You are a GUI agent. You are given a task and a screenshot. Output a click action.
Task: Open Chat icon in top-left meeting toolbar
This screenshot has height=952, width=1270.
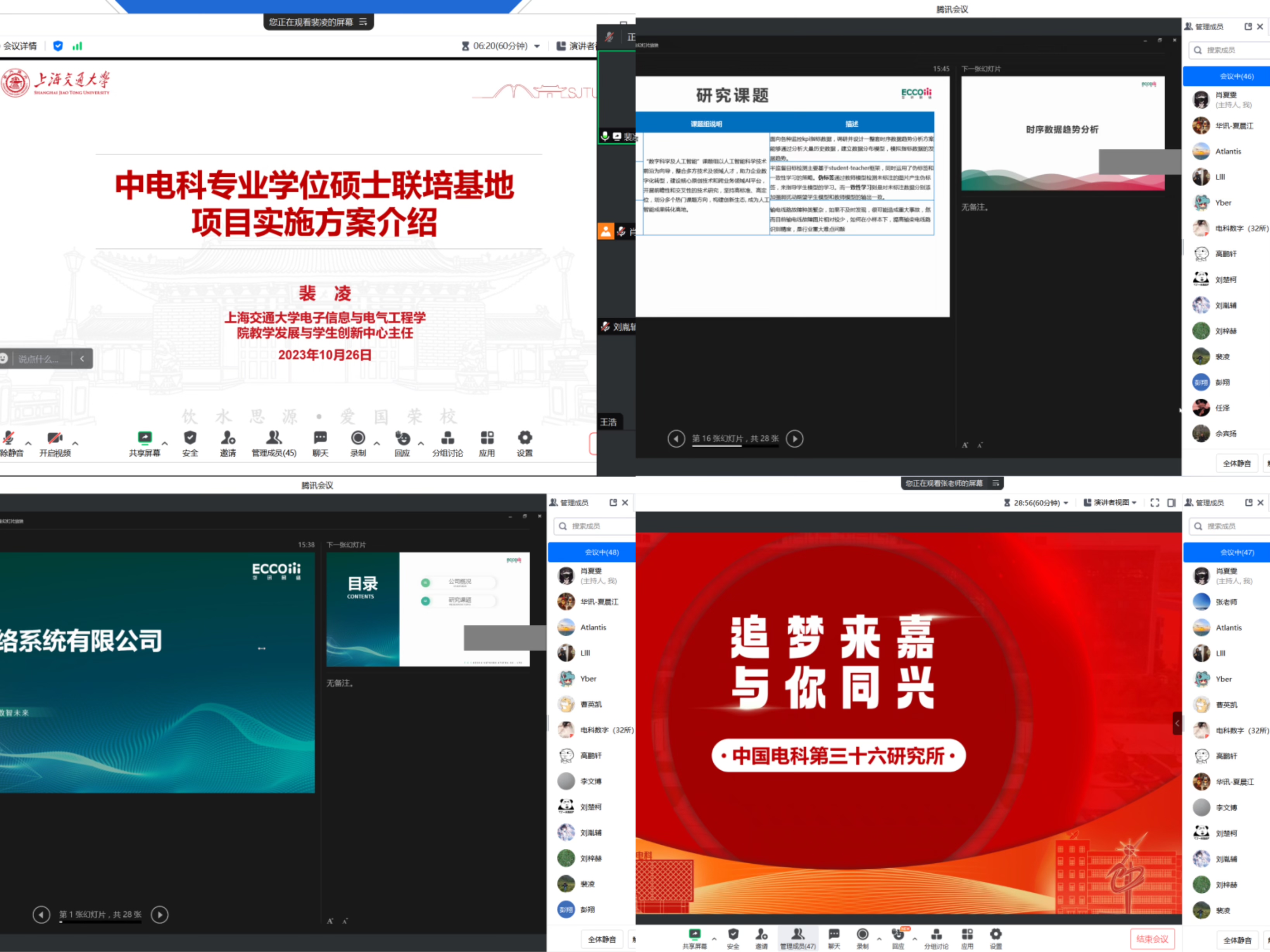pos(320,443)
